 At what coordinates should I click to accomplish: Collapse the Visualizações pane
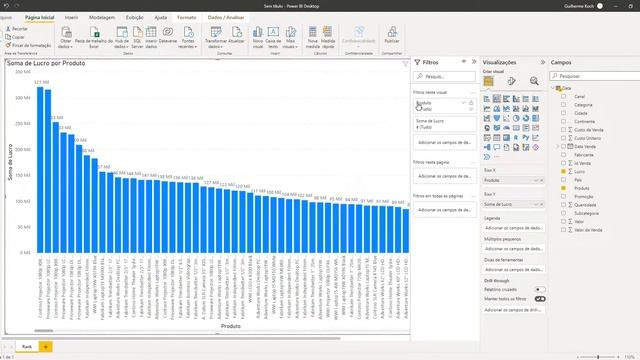click(x=542, y=62)
